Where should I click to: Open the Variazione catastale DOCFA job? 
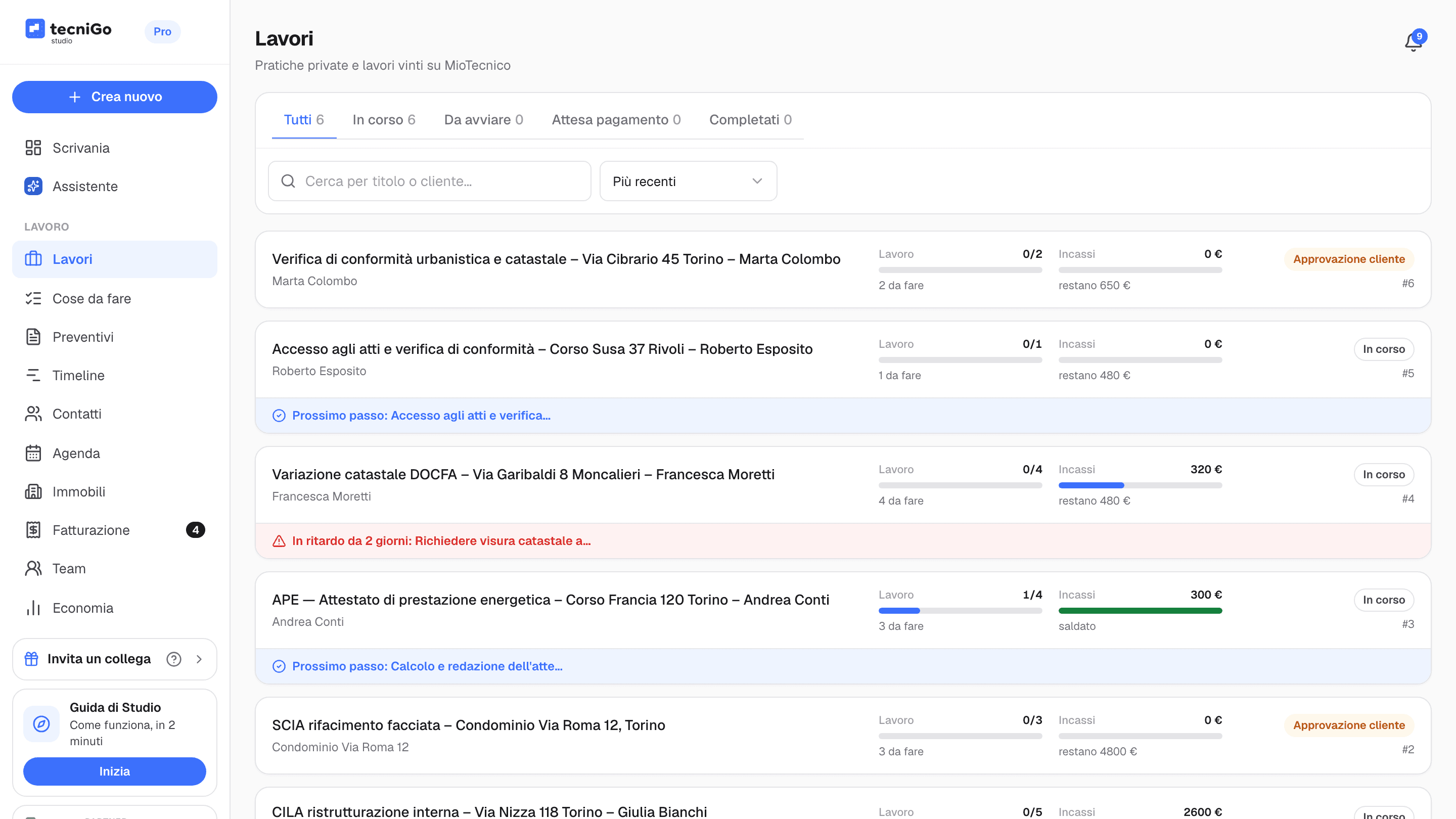(x=523, y=475)
